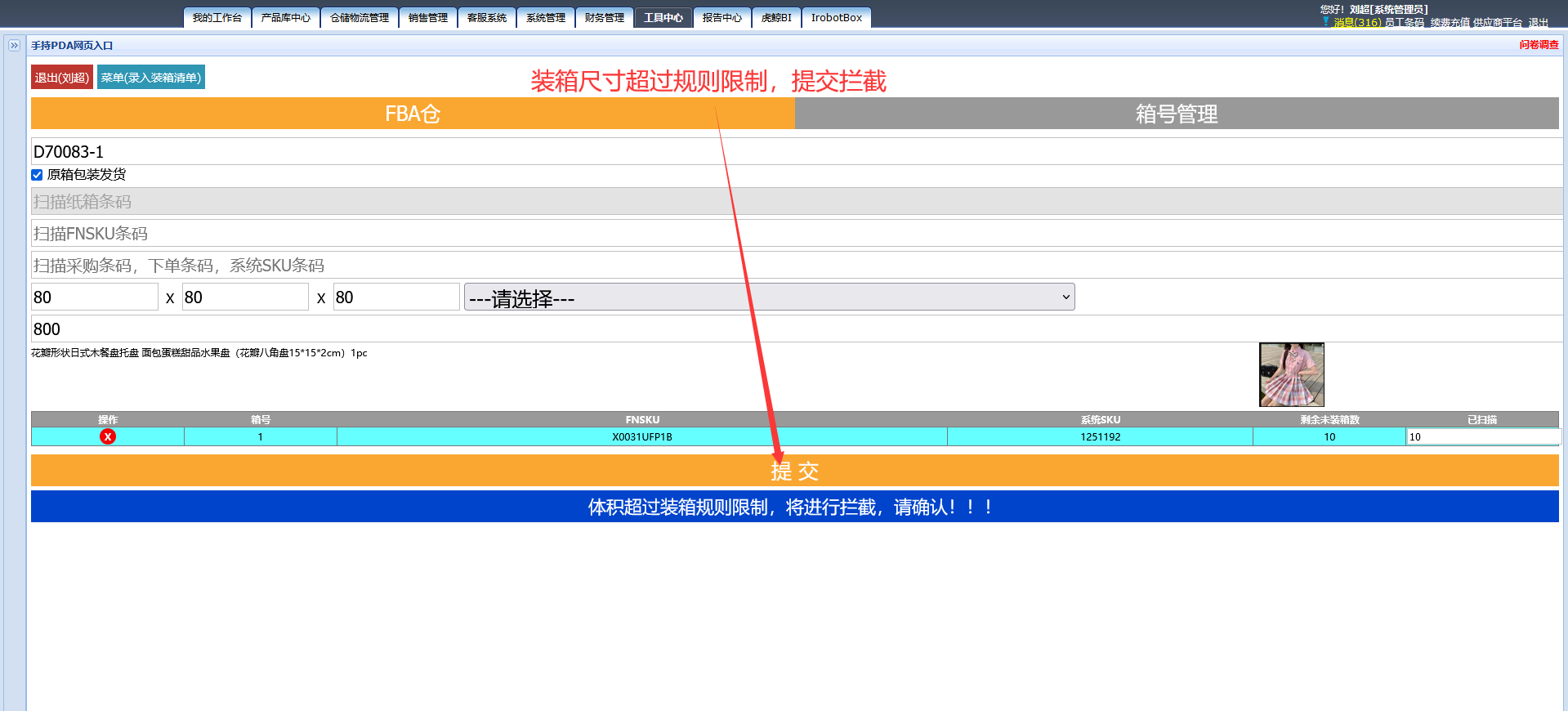This screenshot has height=711, width=1568.
Task: Focus the 扫描采购条码 input field
Action: click(x=797, y=265)
